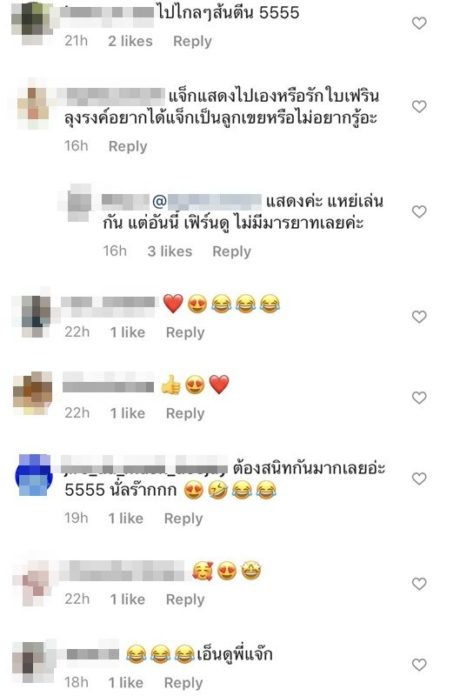
Task: Like the comment with three smiling love emojis
Action: point(419,584)
